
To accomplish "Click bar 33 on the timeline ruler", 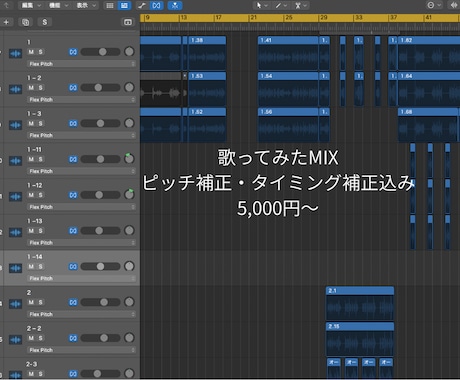I will (359, 17).
